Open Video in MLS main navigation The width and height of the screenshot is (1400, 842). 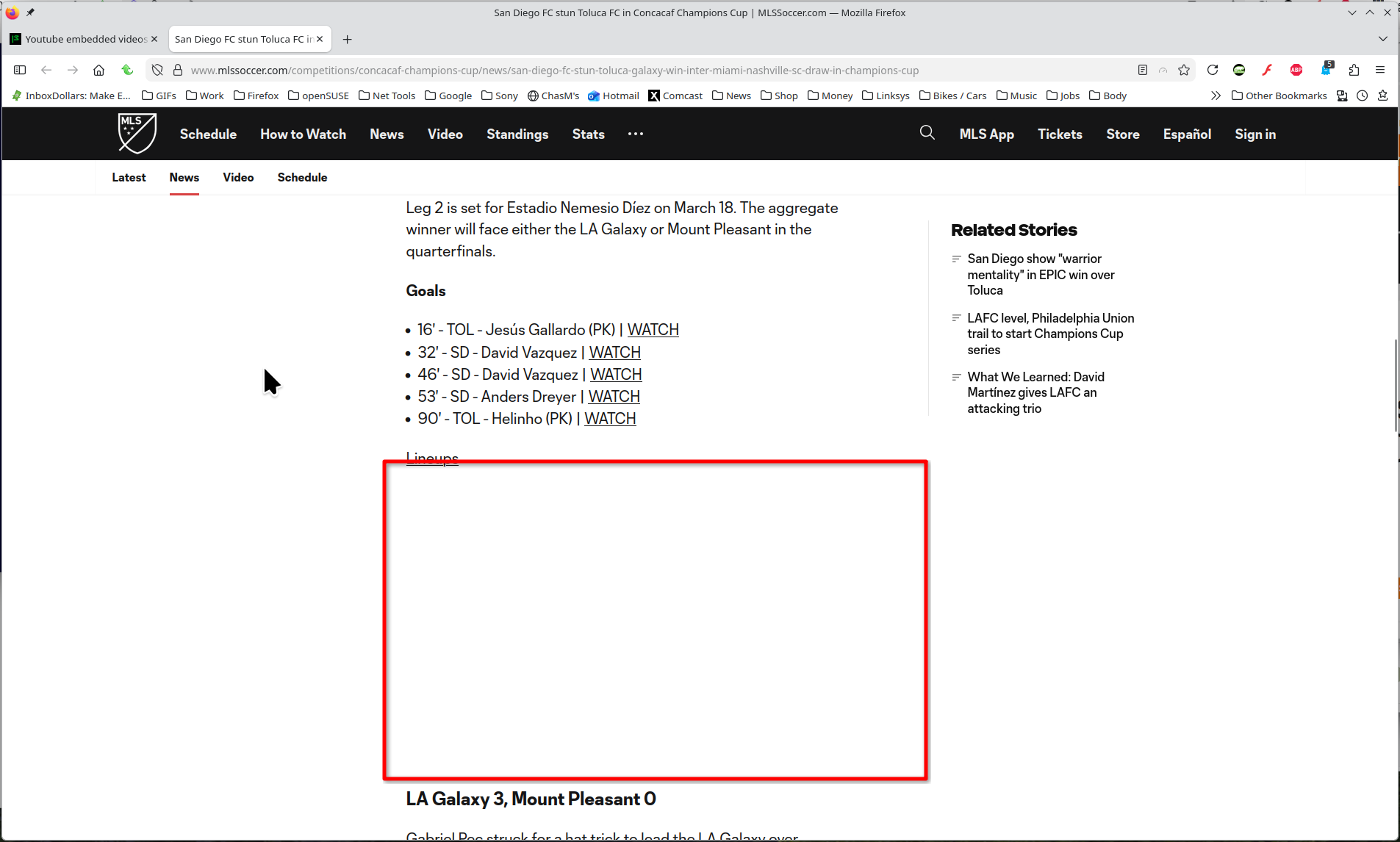click(445, 134)
